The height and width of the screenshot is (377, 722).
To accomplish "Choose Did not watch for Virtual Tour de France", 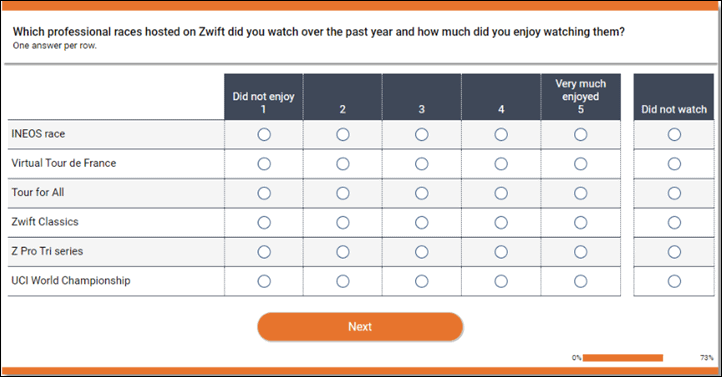I will [x=674, y=164].
